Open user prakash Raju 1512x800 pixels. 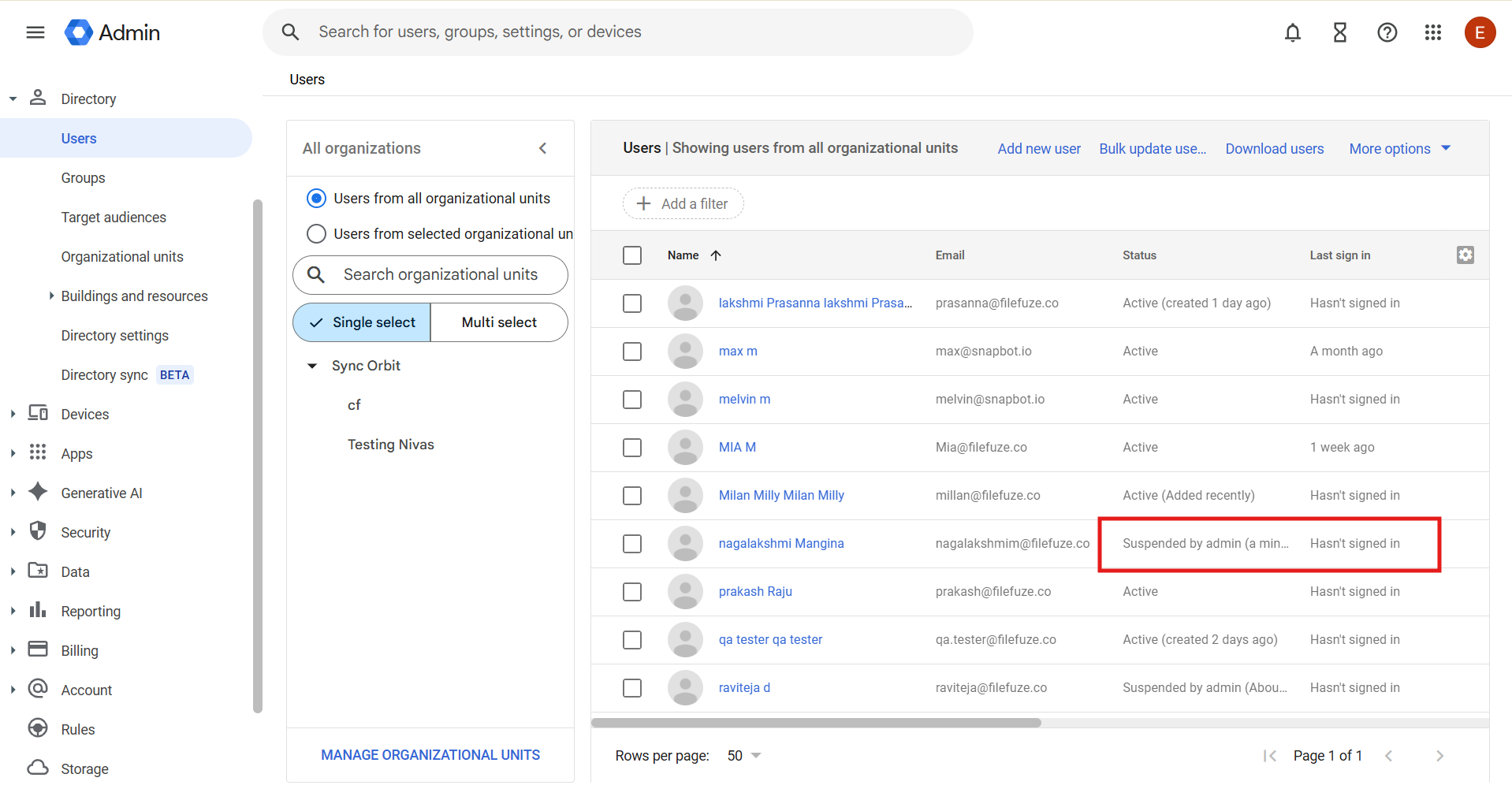pyautogui.click(x=755, y=592)
